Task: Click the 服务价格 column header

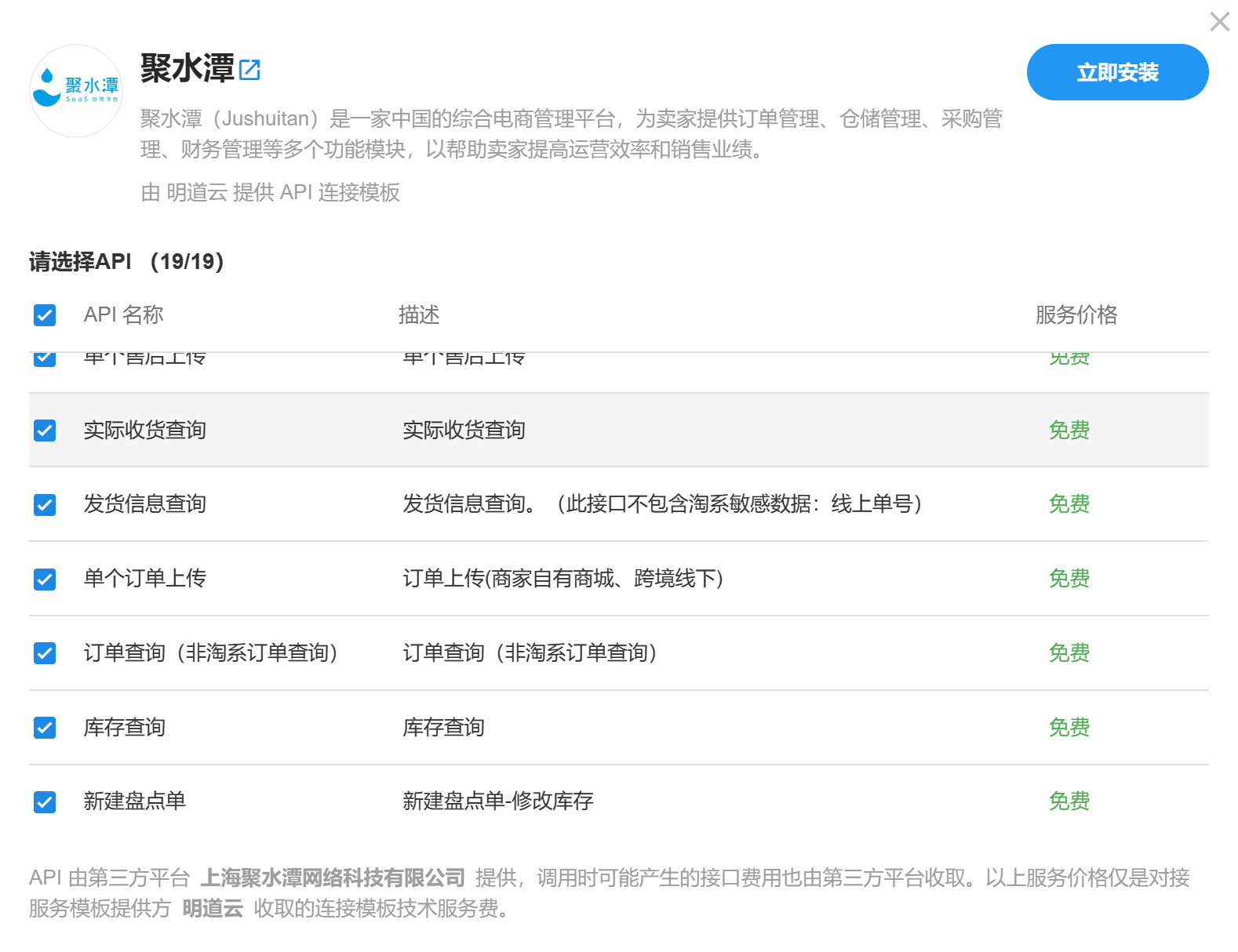Action: [x=1076, y=315]
